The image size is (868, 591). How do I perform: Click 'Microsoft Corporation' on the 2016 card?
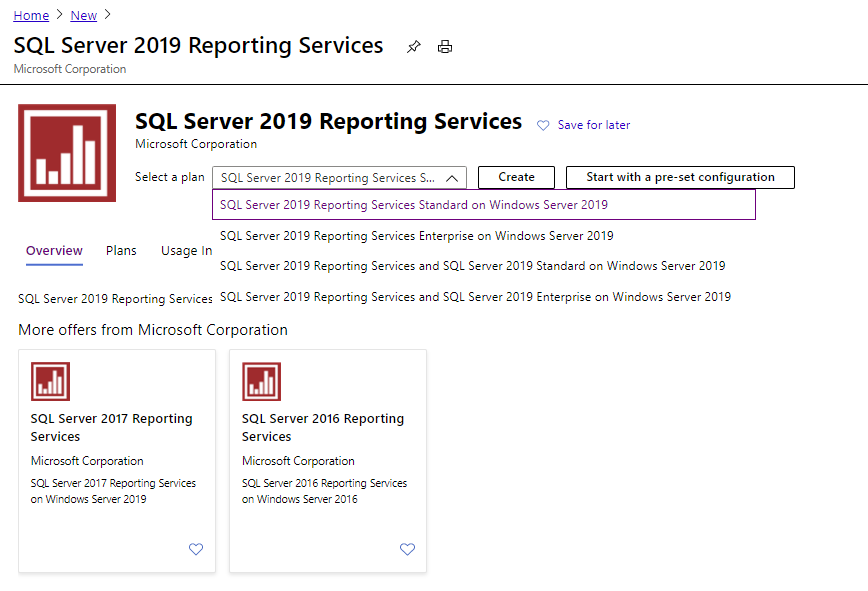tap(298, 461)
